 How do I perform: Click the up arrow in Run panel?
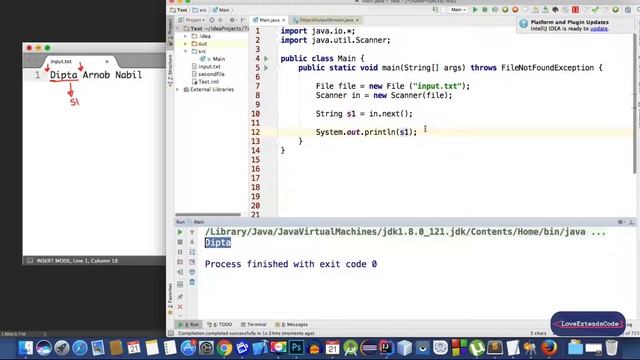click(x=192, y=232)
